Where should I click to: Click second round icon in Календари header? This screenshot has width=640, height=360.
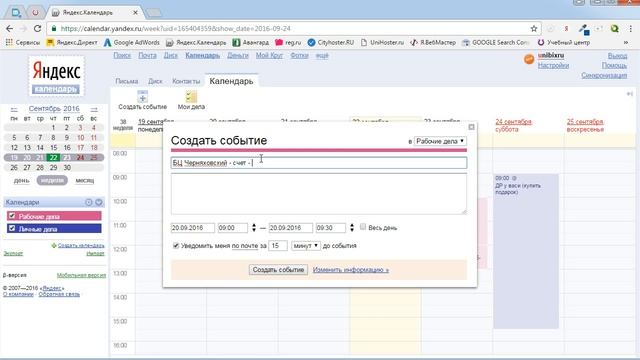[x=99, y=202]
